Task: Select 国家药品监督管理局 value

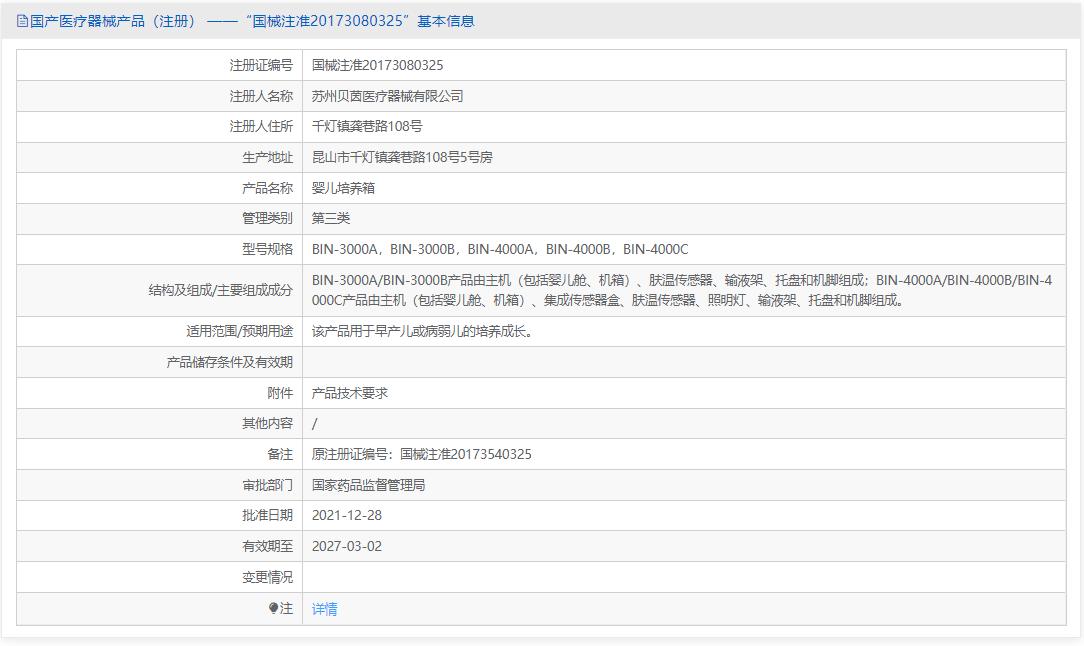Action: click(x=368, y=485)
